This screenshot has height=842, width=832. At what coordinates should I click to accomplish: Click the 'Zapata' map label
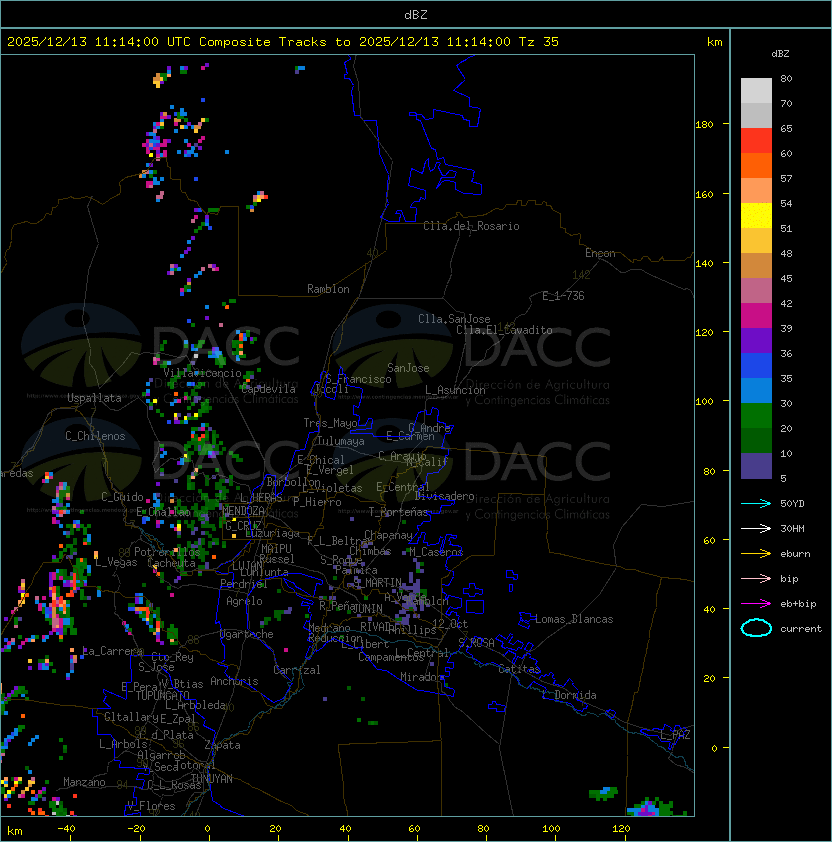click(x=222, y=745)
